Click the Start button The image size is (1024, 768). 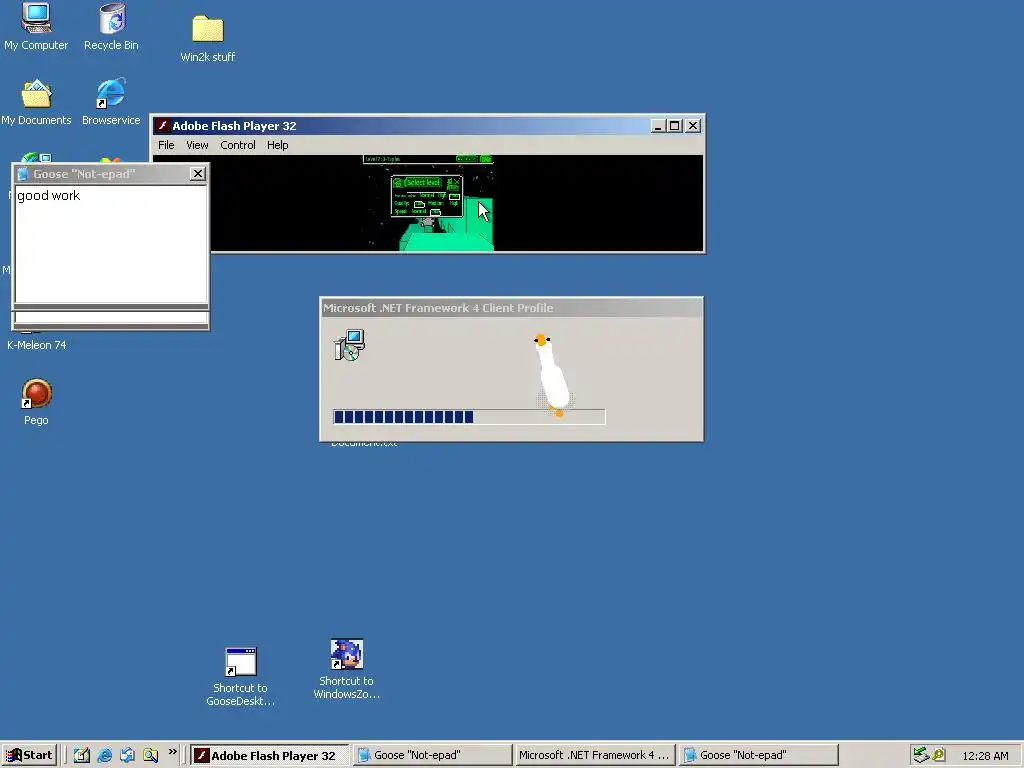pos(29,755)
